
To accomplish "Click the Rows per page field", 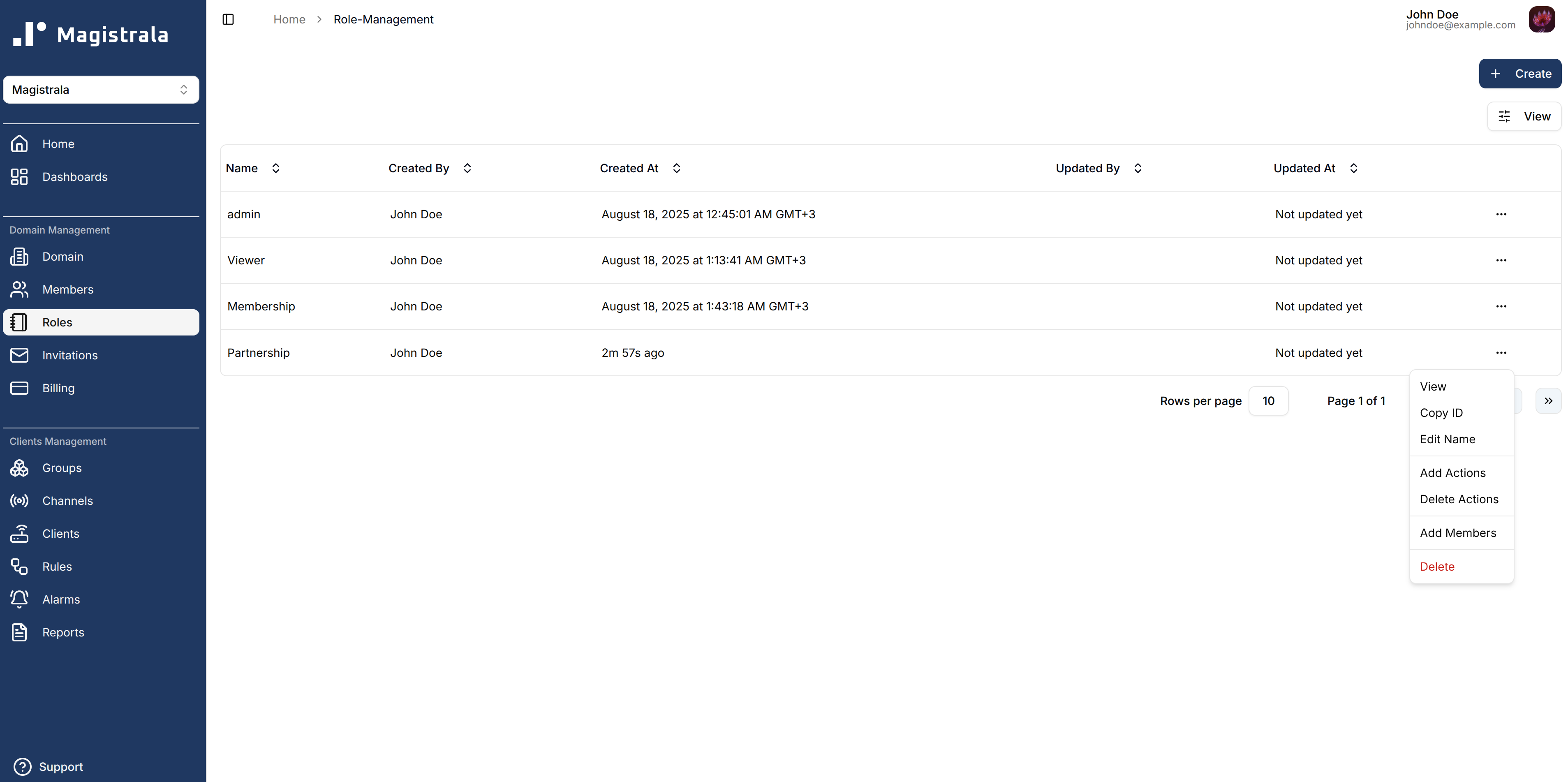I will pyautogui.click(x=1268, y=401).
